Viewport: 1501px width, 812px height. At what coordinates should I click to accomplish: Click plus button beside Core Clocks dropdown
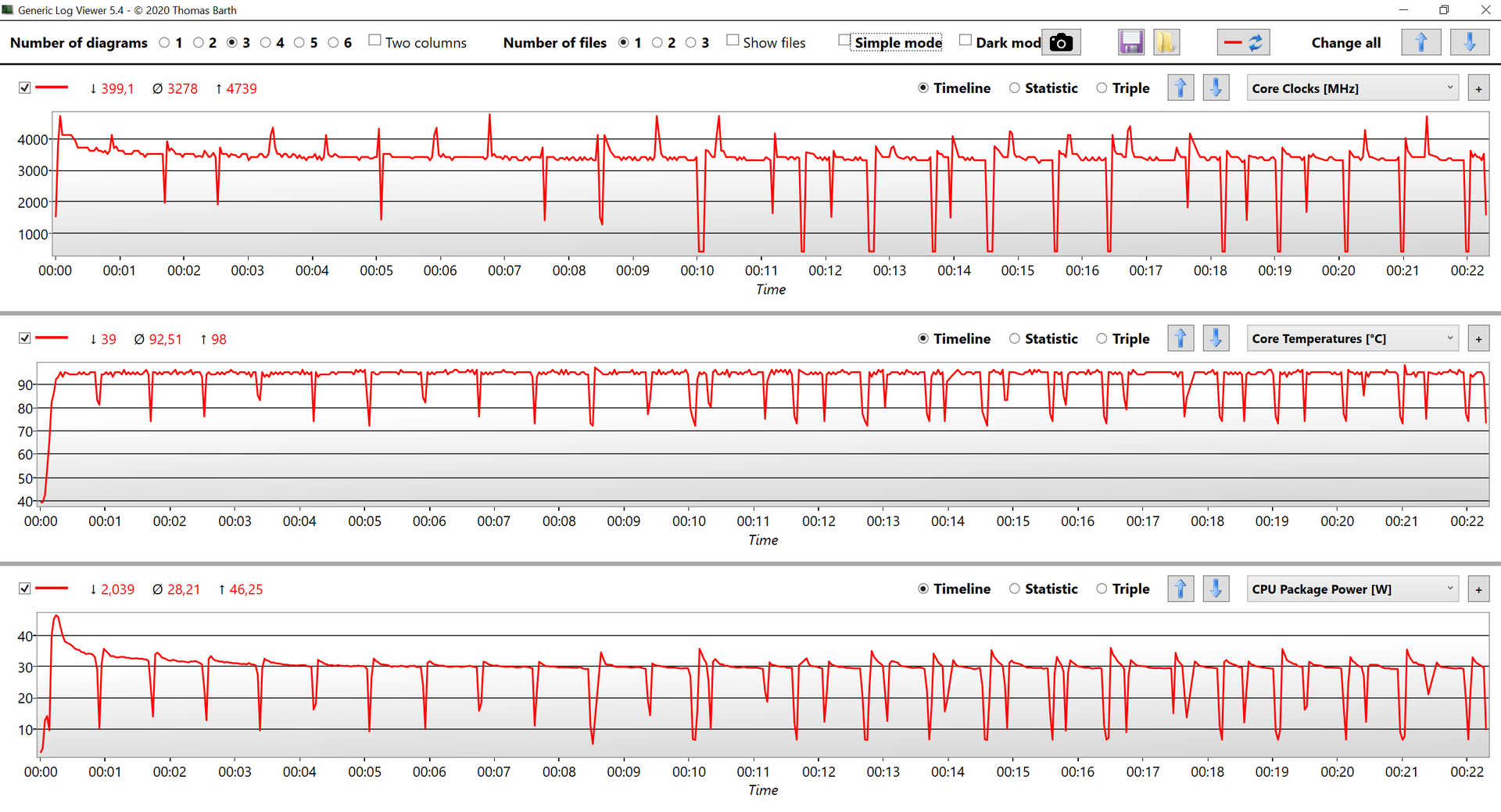coord(1478,89)
